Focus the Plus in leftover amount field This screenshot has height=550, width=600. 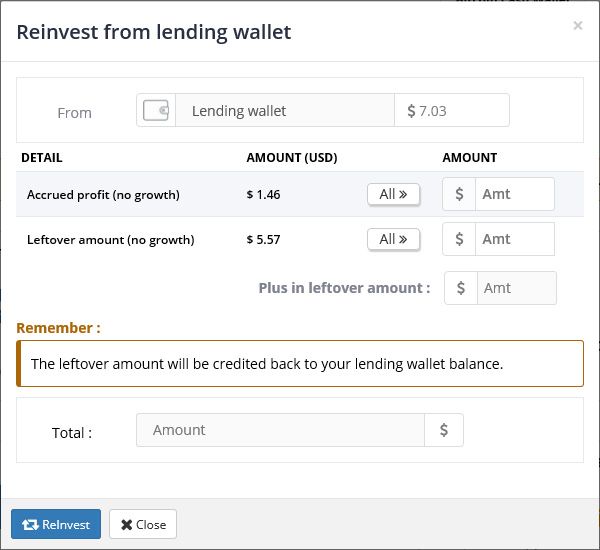click(516, 288)
